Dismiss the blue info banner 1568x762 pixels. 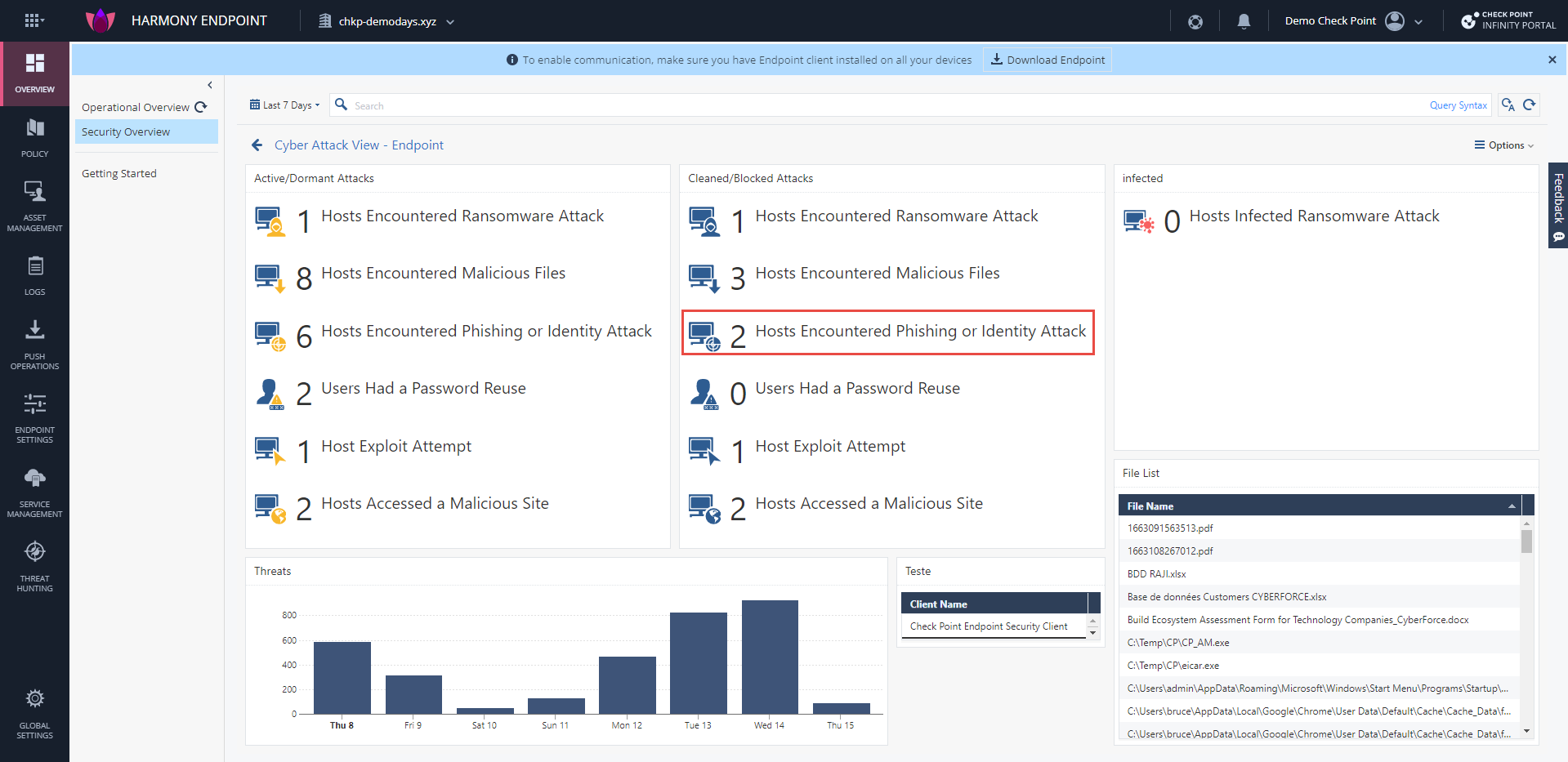tap(1552, 60)
